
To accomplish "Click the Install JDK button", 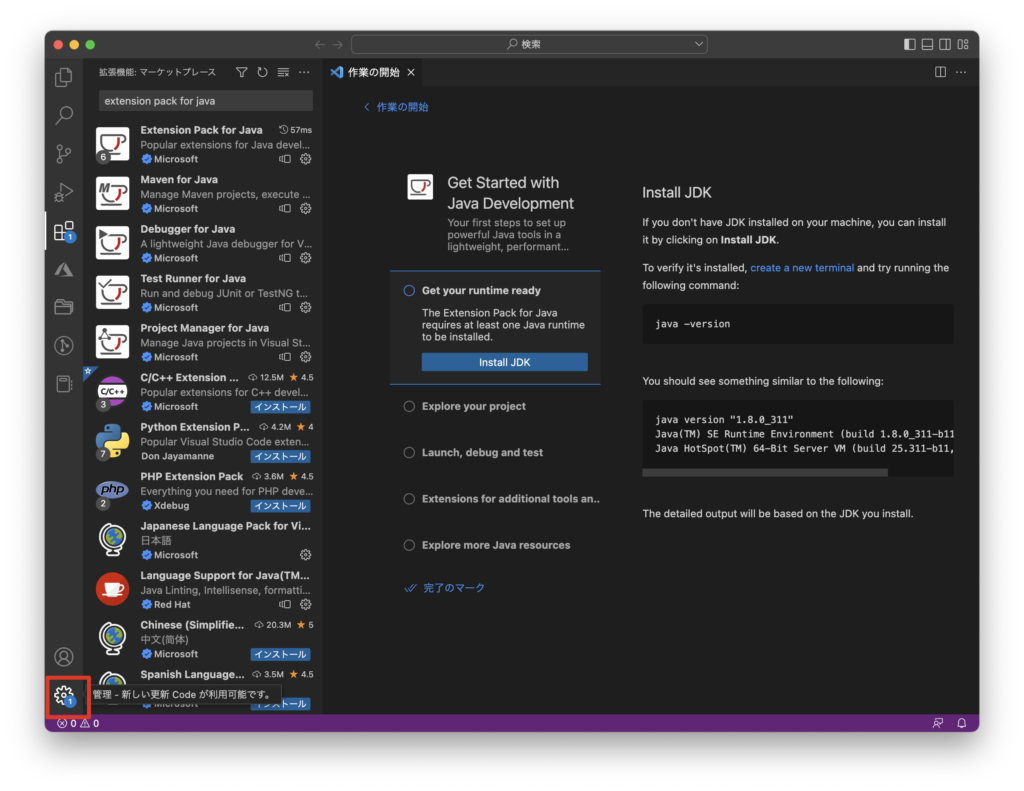I will click(x=504, y=362).
